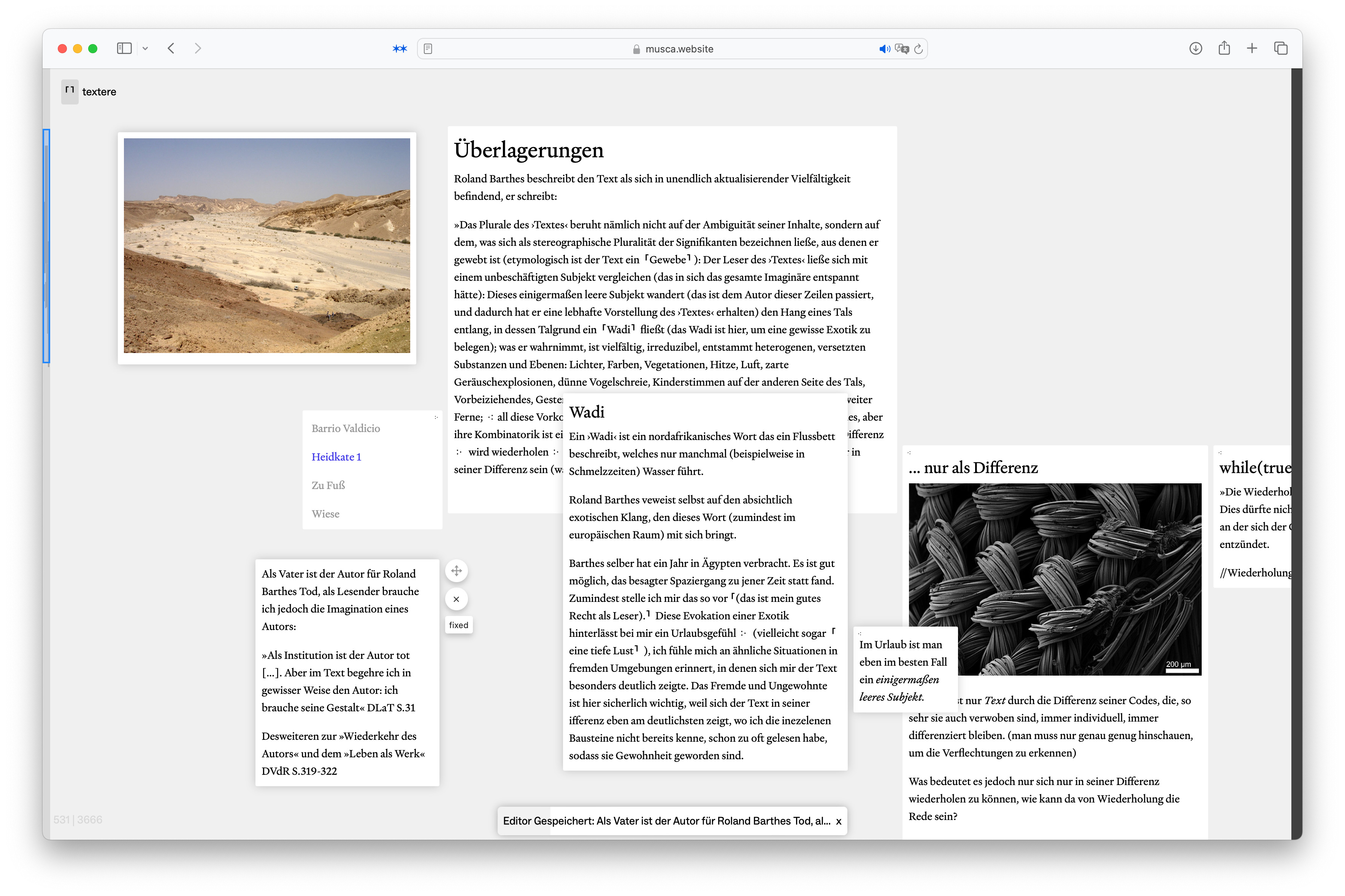
Task: Click the translate page icon
Action: pos(901,49)
